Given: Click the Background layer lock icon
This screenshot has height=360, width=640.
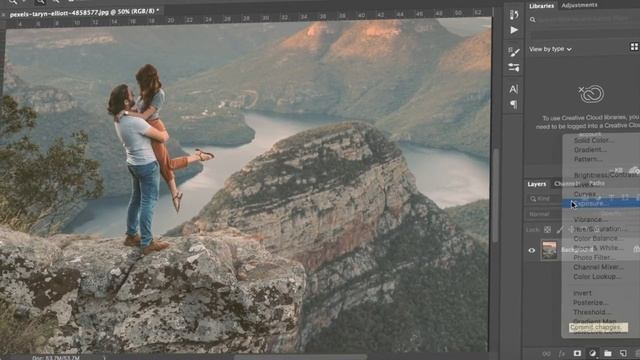Looking at the screenshot, I should click(x=636, y=249).
